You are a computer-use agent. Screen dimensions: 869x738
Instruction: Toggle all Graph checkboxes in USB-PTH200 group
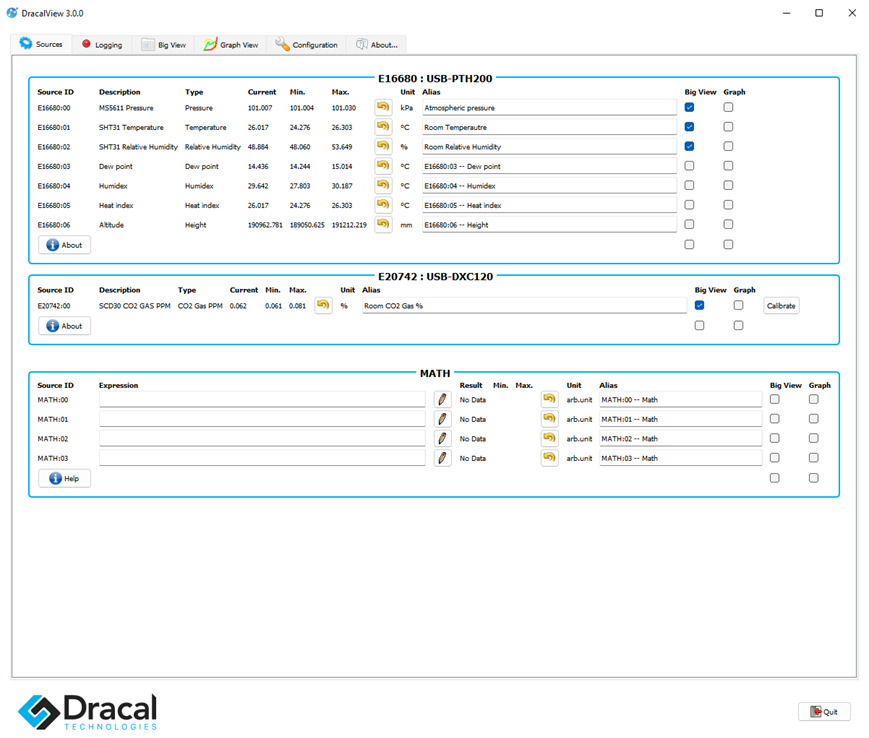coord(728,244)
